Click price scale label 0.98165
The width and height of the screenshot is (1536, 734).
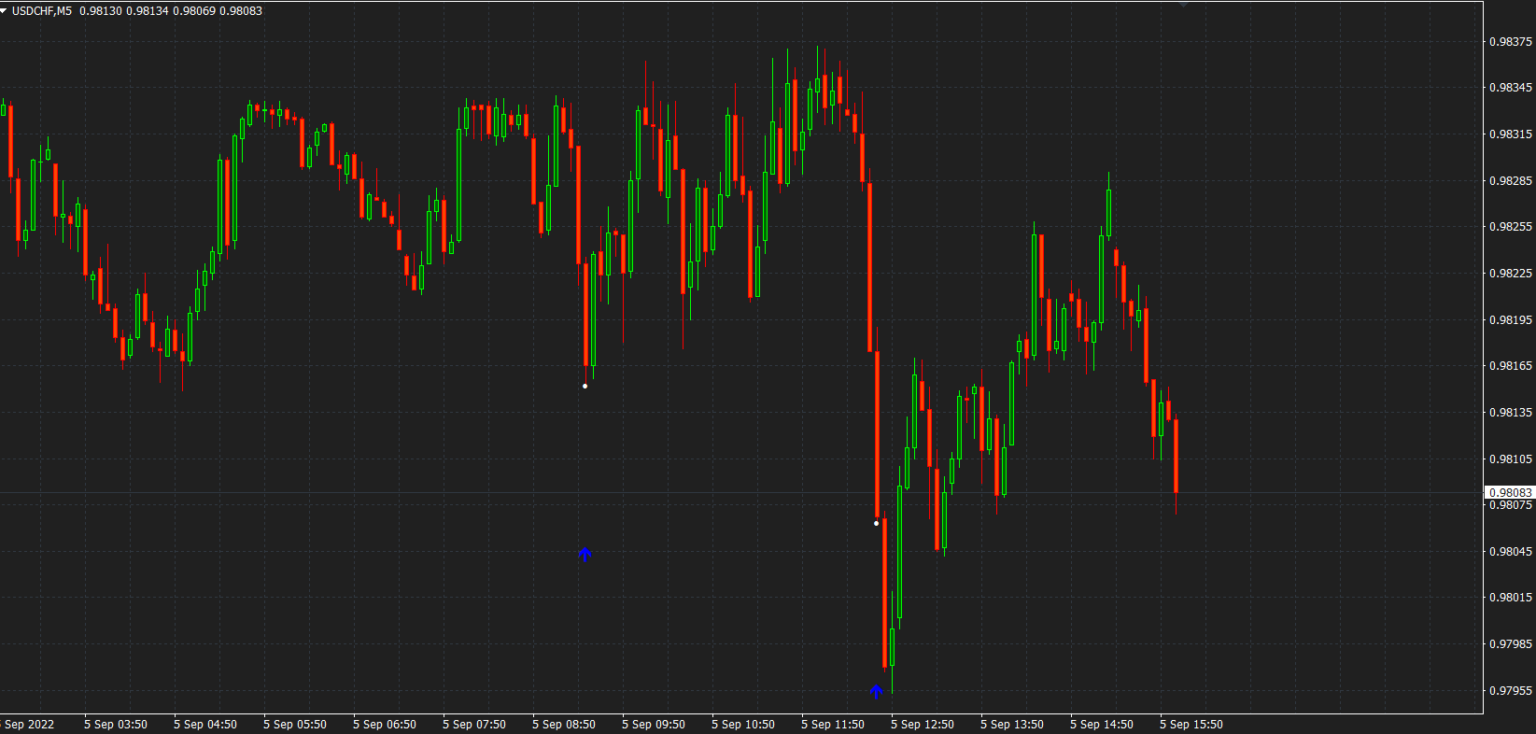1510,366
